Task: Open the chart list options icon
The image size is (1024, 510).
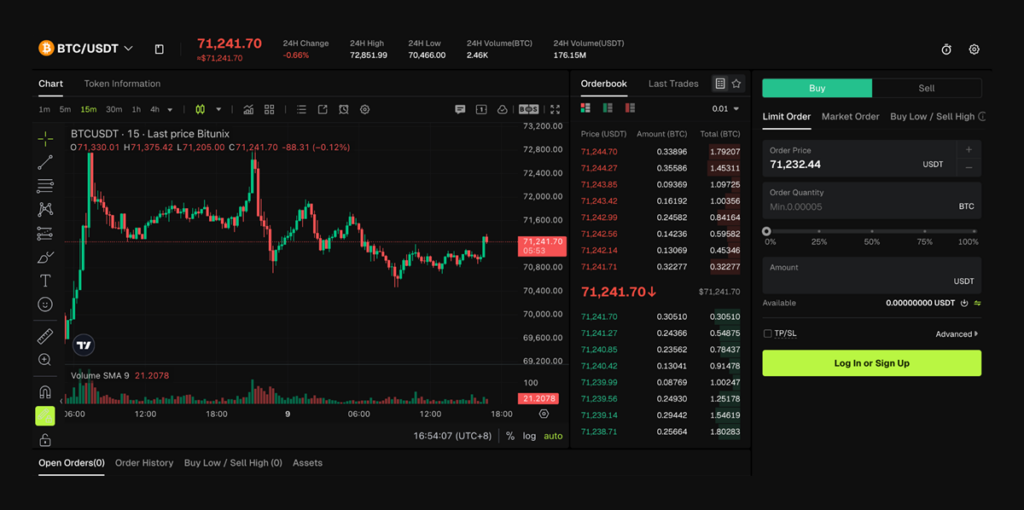Action: point(301,110)
